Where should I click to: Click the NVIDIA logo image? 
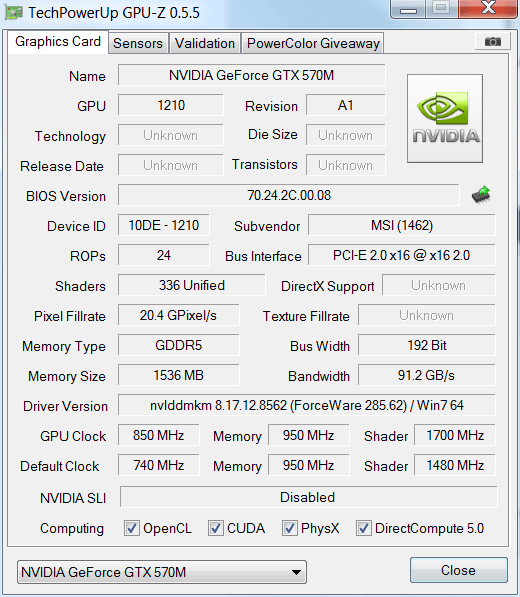[445, 118]
